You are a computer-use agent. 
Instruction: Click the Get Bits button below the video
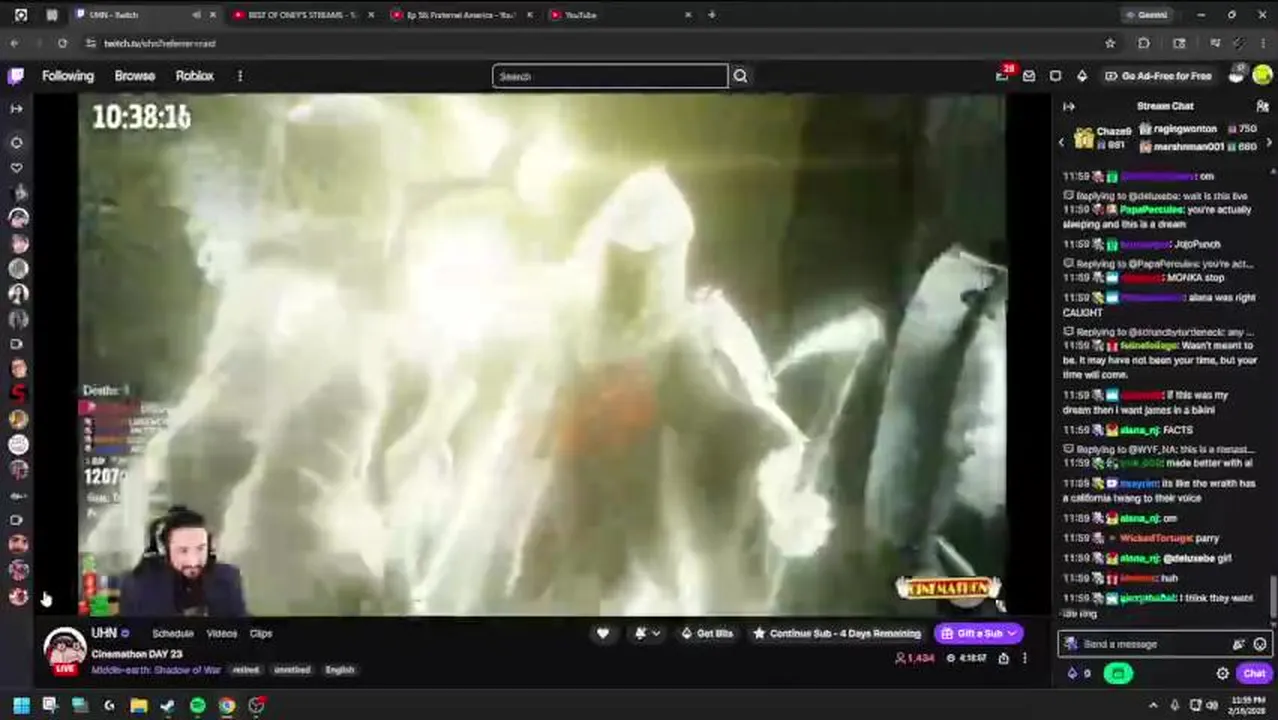click(706, 633)
